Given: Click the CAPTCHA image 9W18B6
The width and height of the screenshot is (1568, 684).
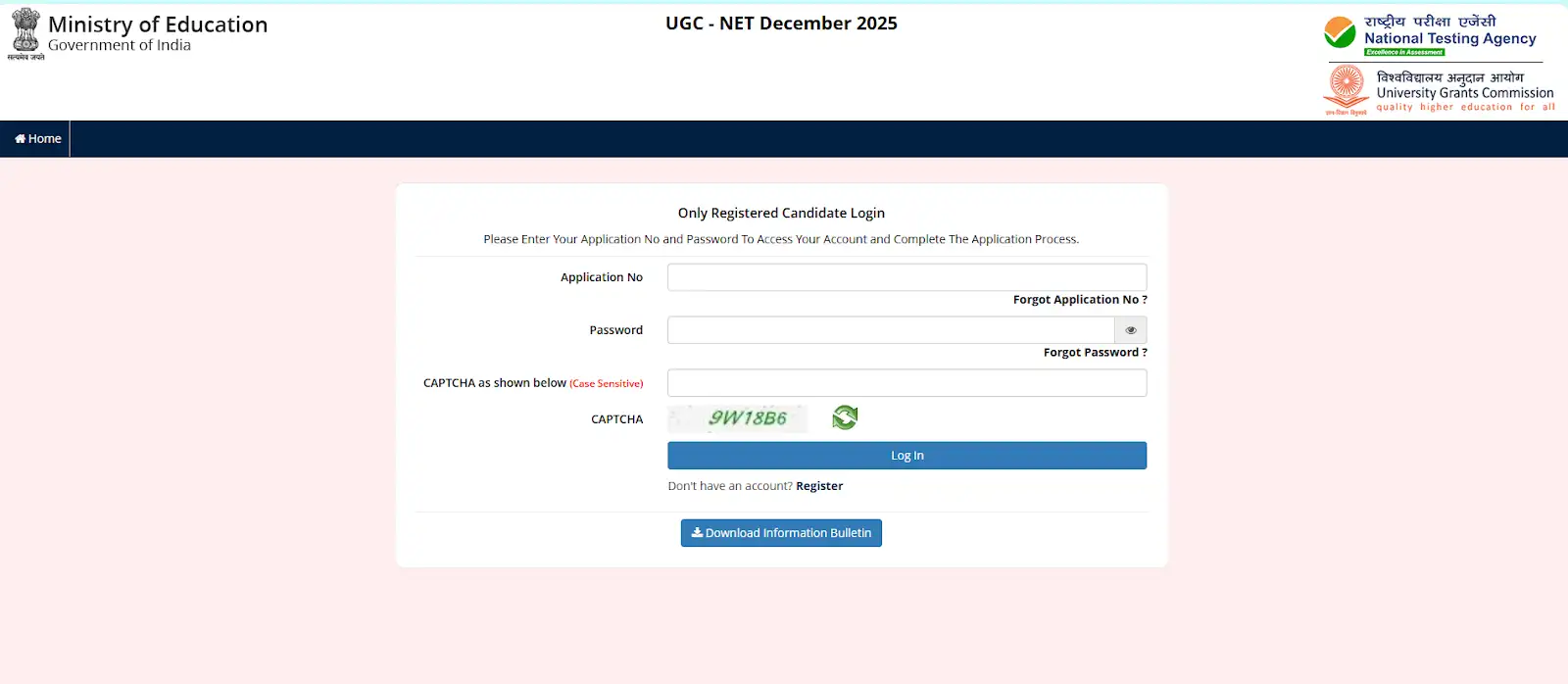Looking at the screenshot, I should pos(738,418).
